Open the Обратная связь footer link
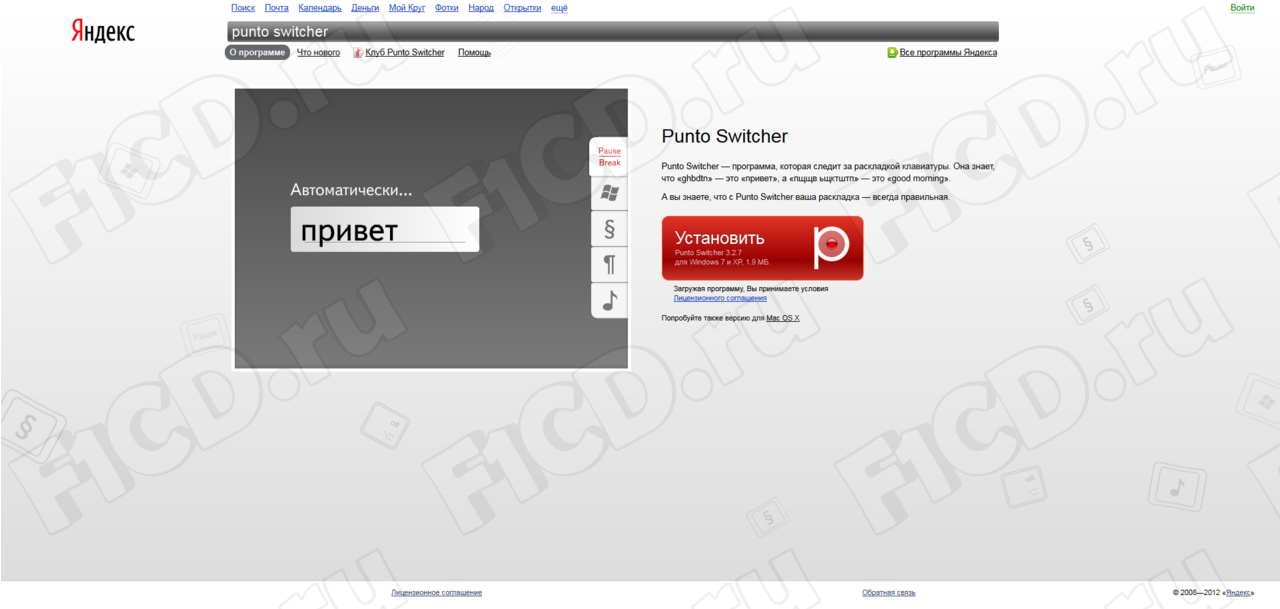 [x=889, y=593]
